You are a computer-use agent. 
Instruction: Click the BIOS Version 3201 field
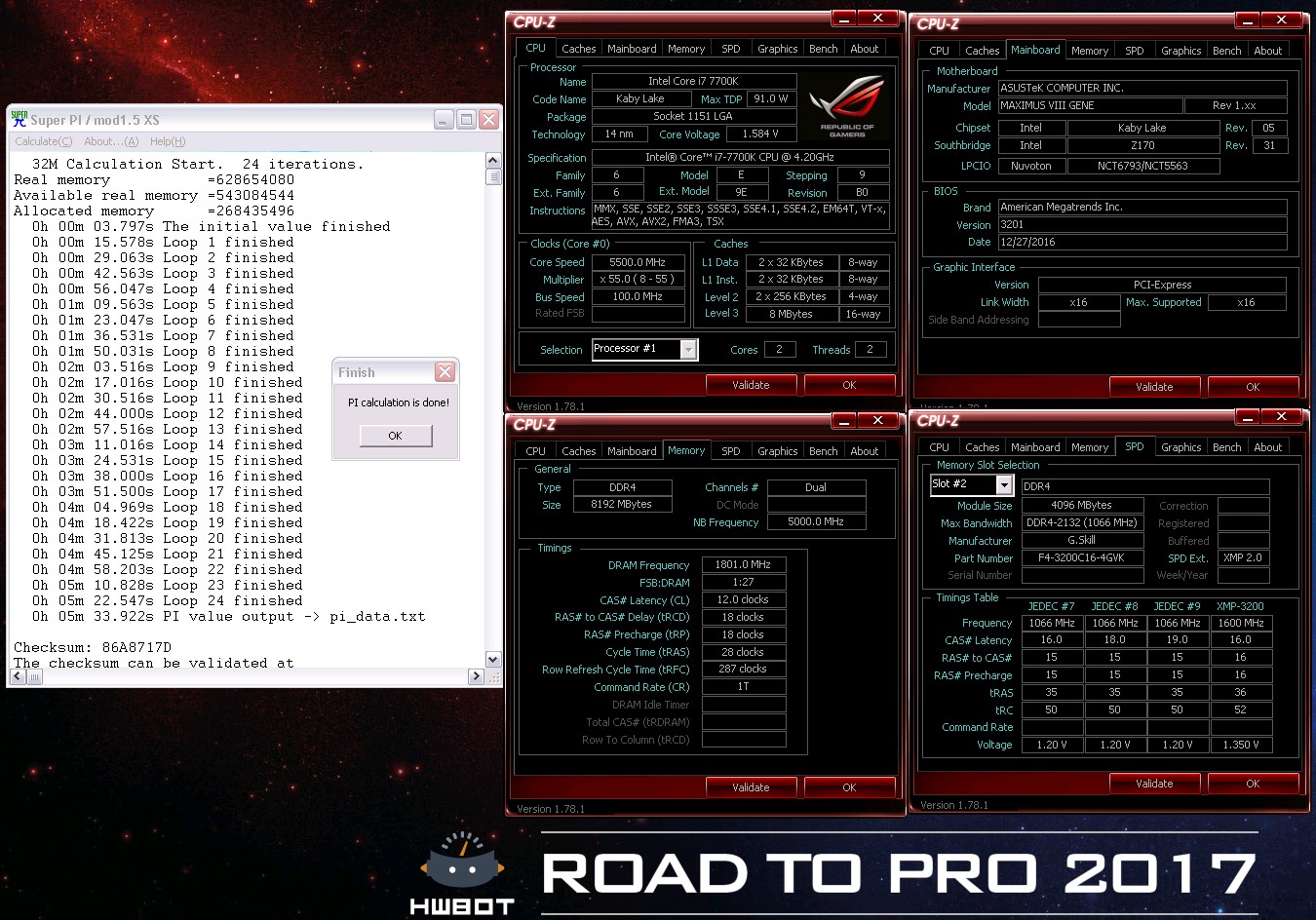[1142, 224]
